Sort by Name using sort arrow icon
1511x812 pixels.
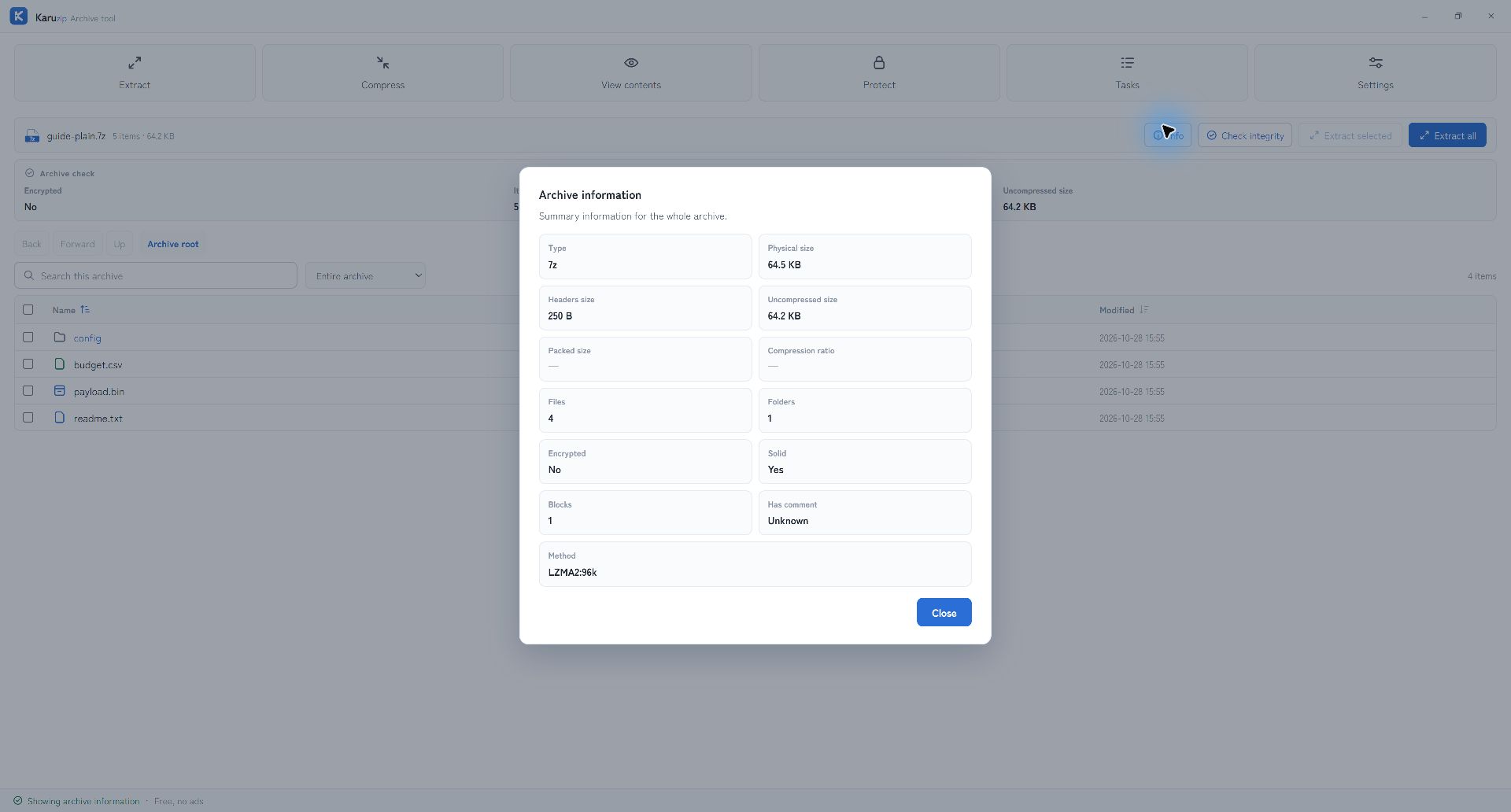tap(85, 310)
